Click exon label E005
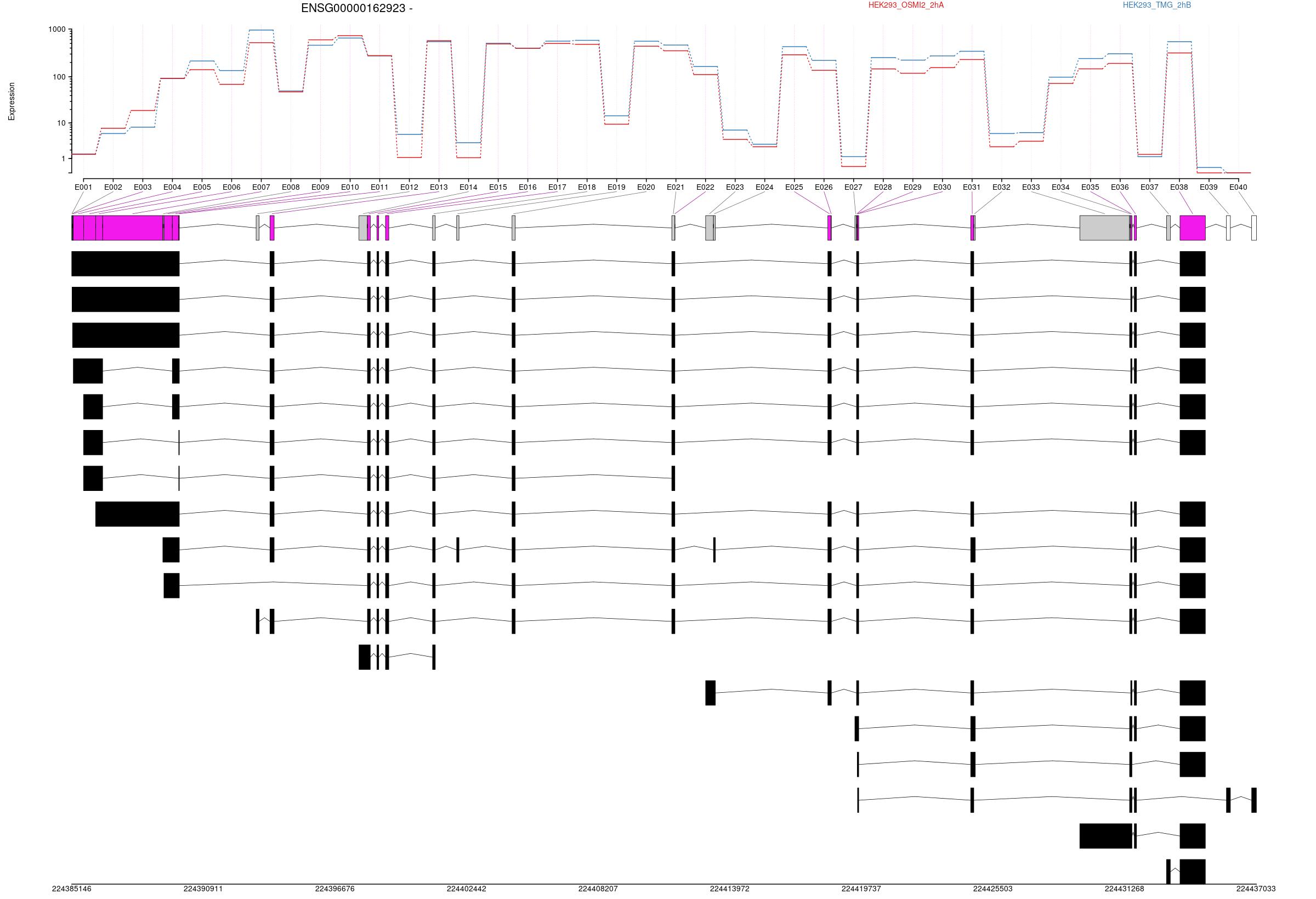This screenshot has height=899, width=1316. coord(202,187)
